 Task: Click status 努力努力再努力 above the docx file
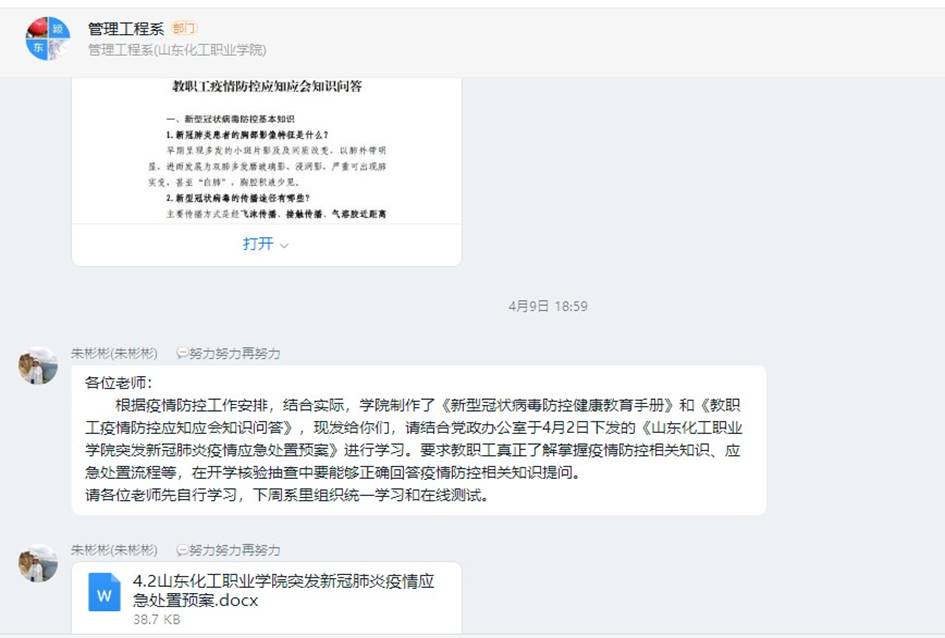[x=234, y=551]
